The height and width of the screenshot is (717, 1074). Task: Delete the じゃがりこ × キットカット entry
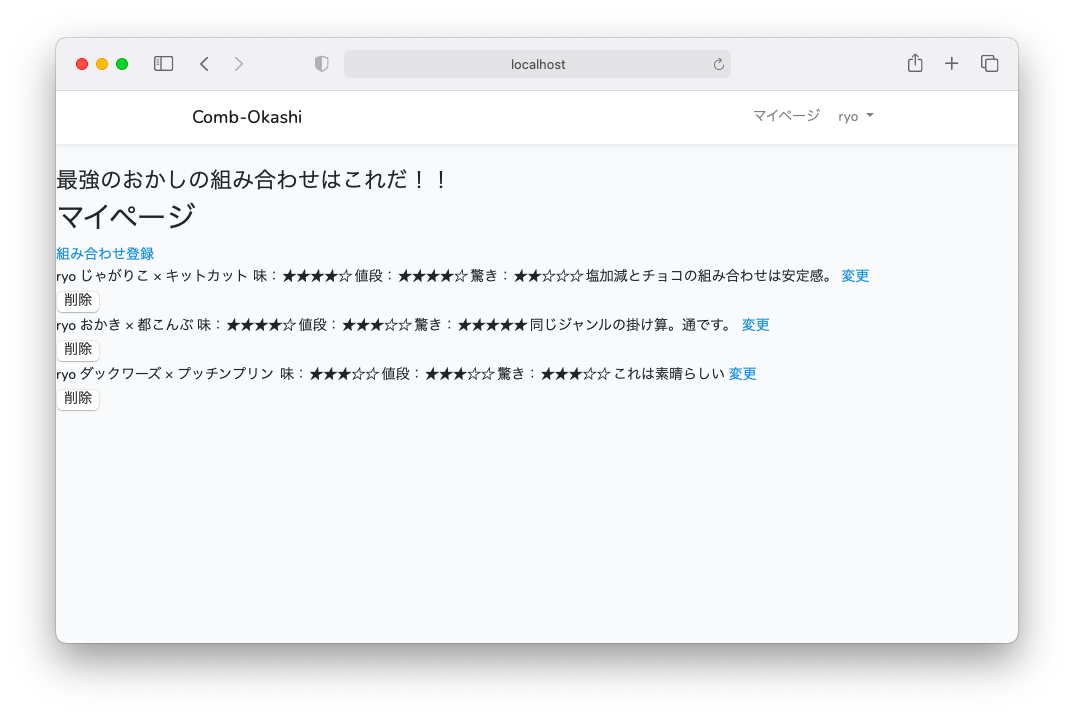pos(78,300)
